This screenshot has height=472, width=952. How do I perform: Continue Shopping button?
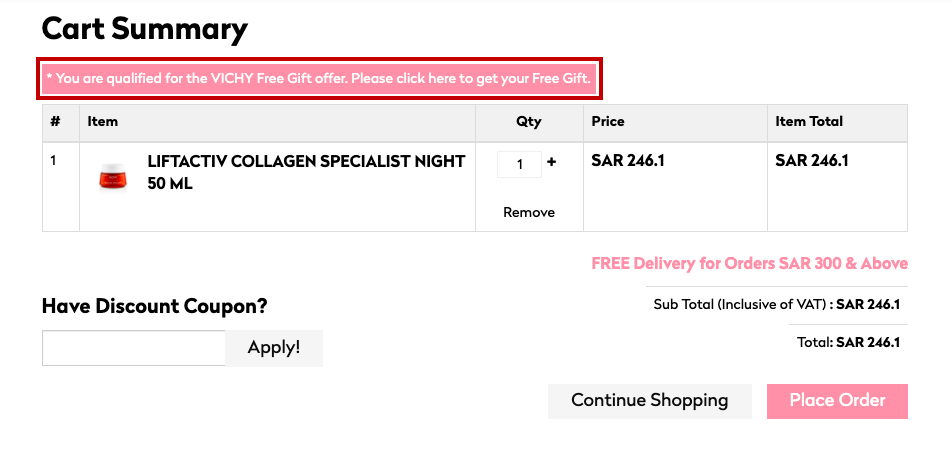point(650,401)
